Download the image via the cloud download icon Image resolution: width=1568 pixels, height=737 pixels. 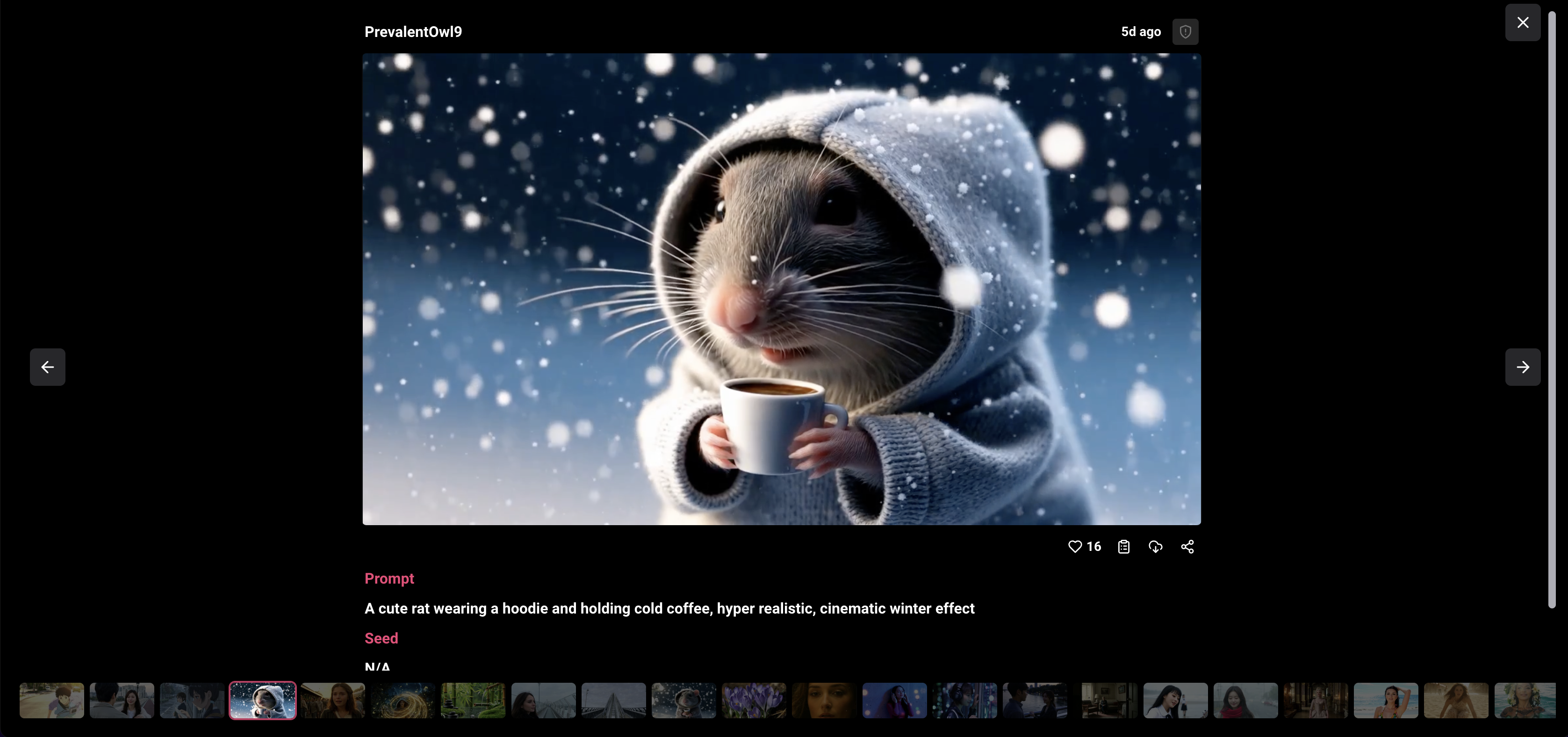1155,546
